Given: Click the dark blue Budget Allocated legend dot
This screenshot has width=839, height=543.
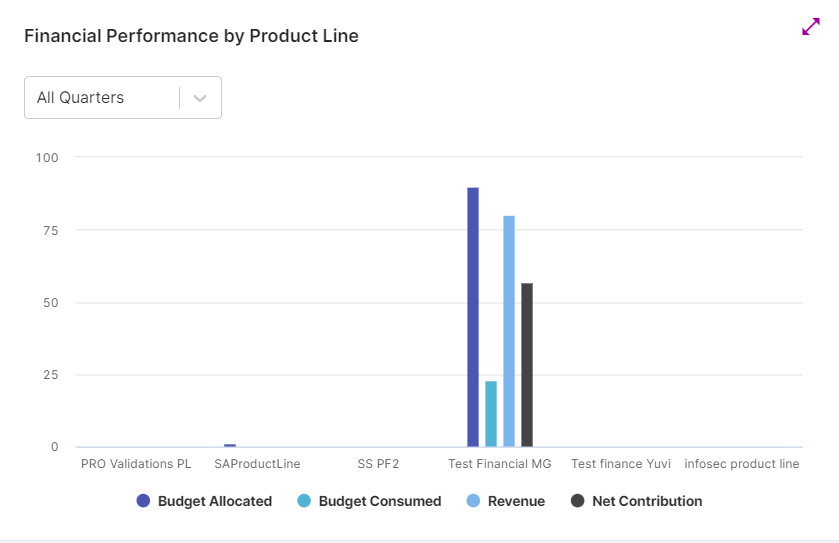Looking at the screenshot, I should click(143, 501).
